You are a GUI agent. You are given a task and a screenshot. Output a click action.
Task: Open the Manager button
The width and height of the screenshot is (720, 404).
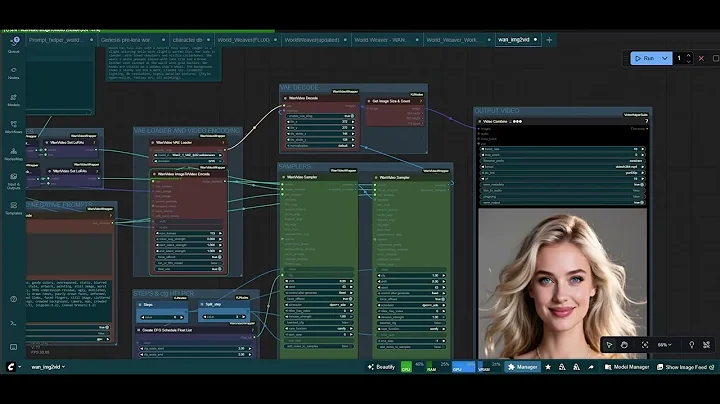tap(522, 367)
